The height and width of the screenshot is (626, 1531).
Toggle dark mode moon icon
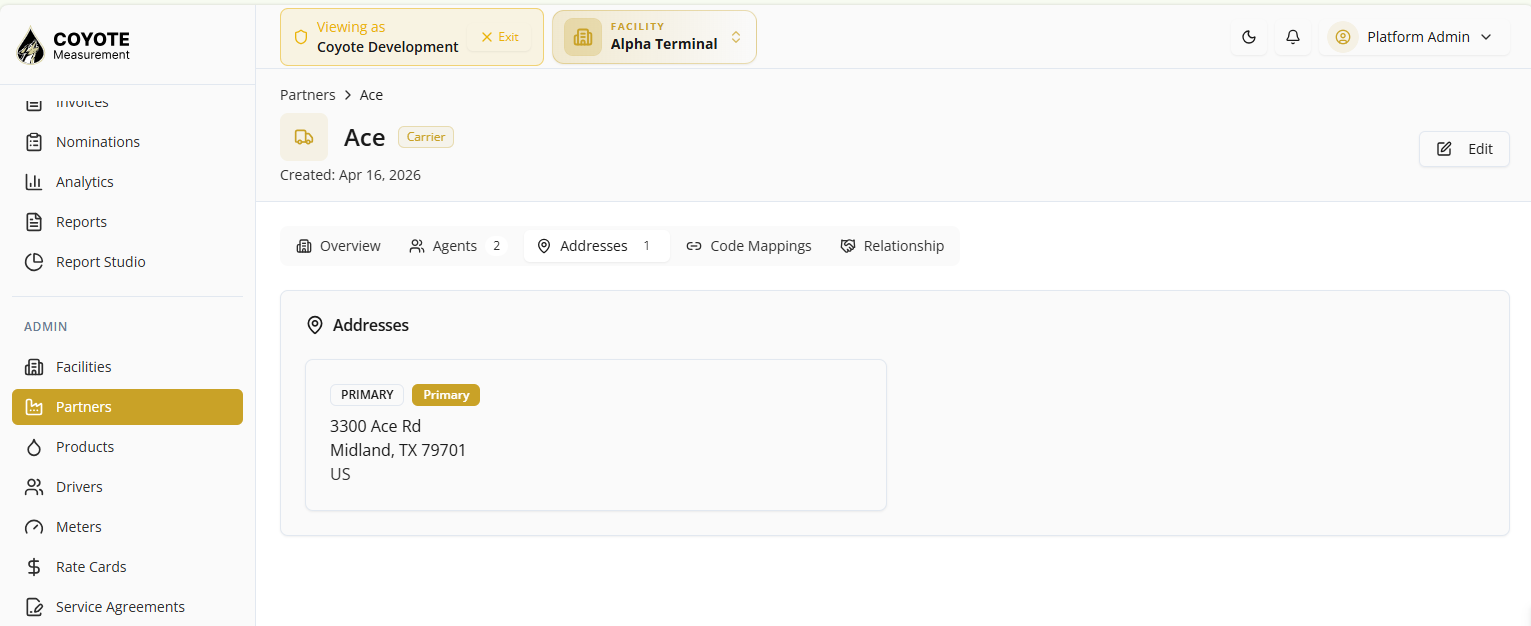pyautogui.click(x=1248, y=37)
